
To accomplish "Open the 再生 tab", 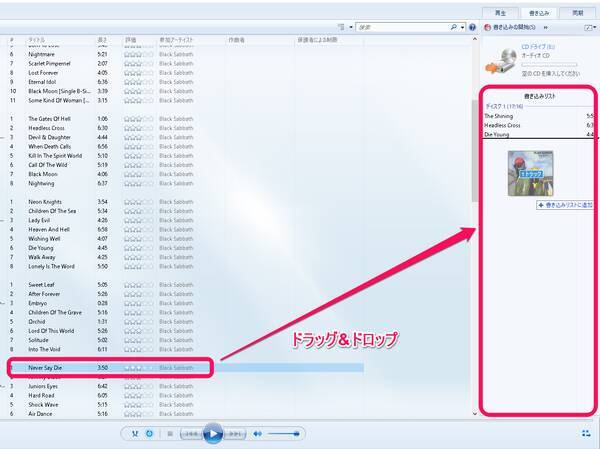I will pyautogui.click(x=501, y=13).
